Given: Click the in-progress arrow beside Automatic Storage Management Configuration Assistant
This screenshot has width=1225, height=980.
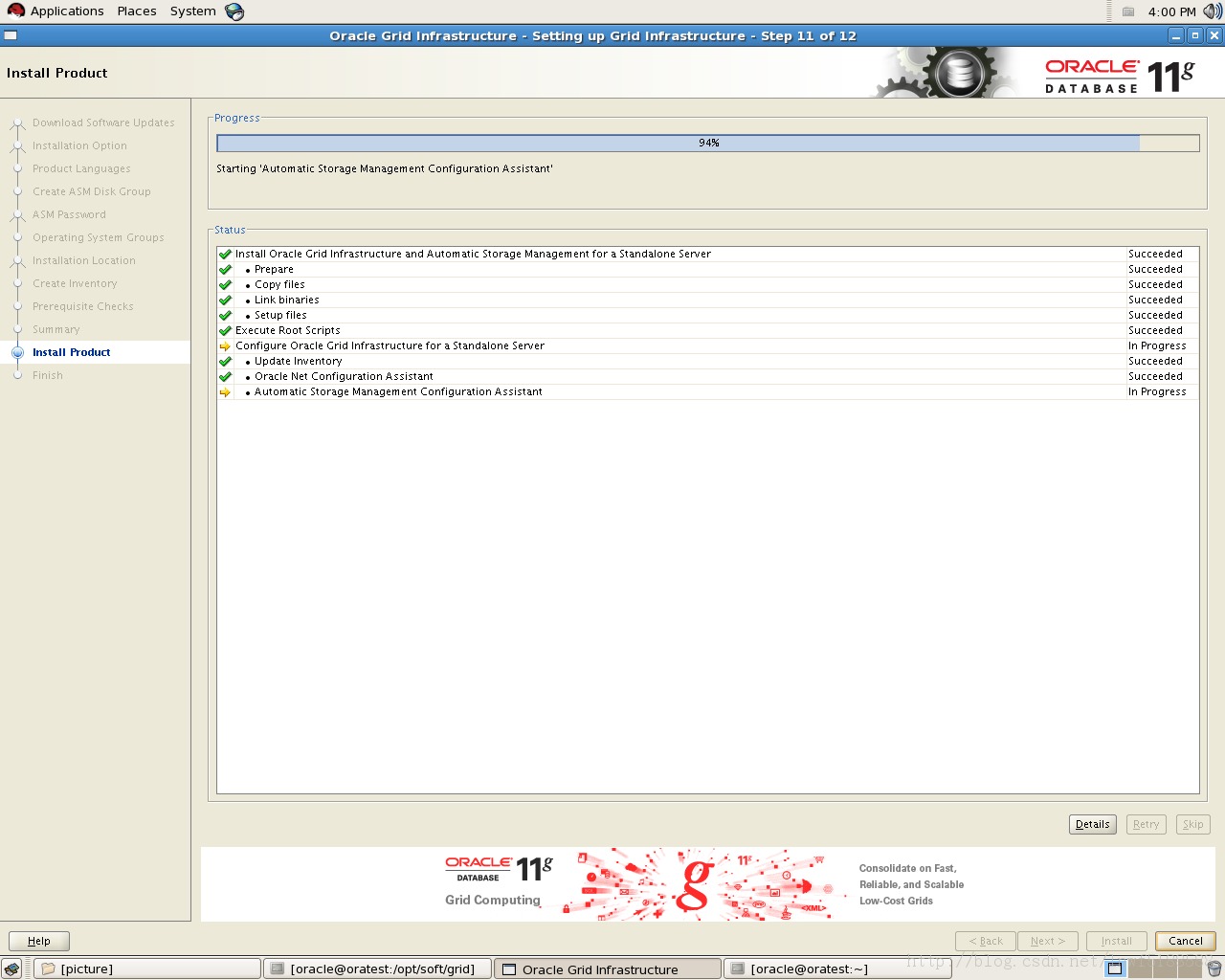Looking at the screenshot, I should [226, 392].
